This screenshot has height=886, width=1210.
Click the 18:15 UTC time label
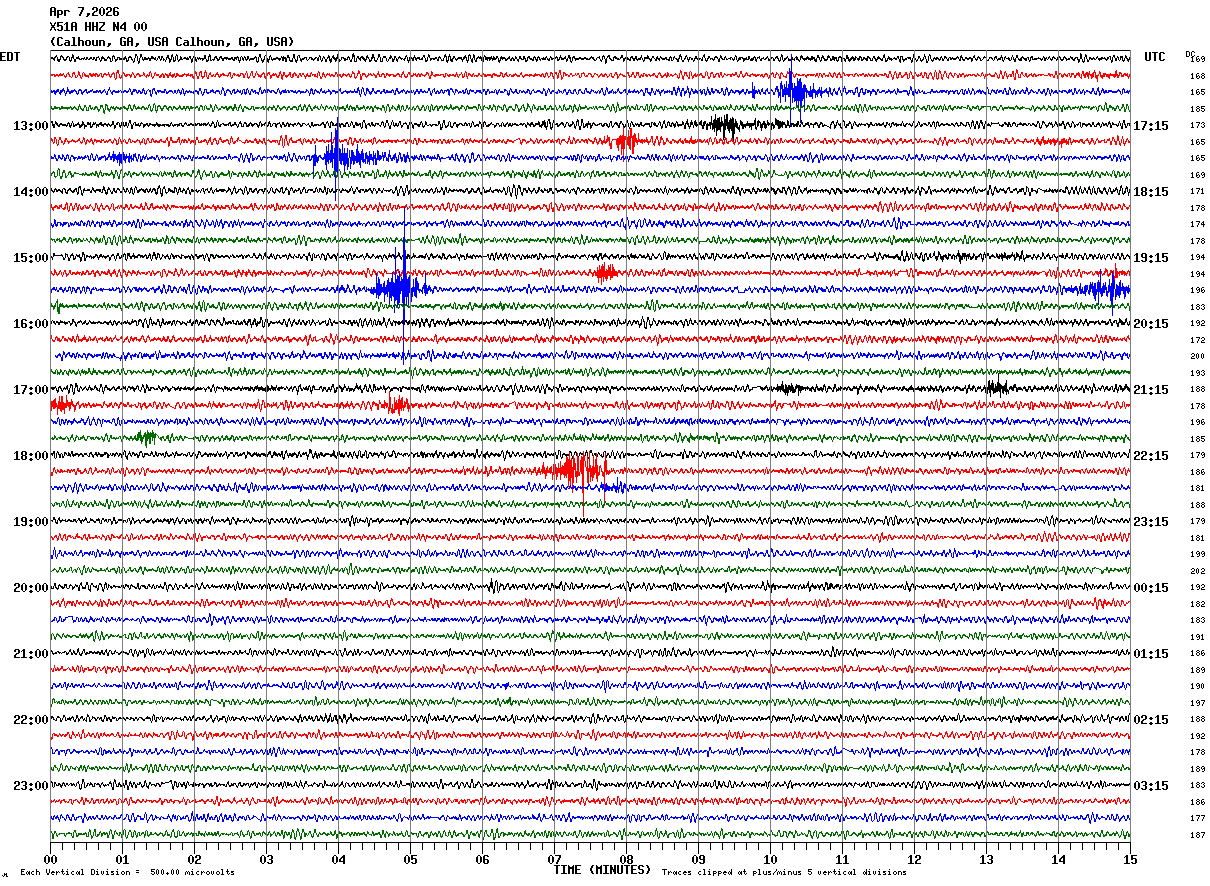1151,192
